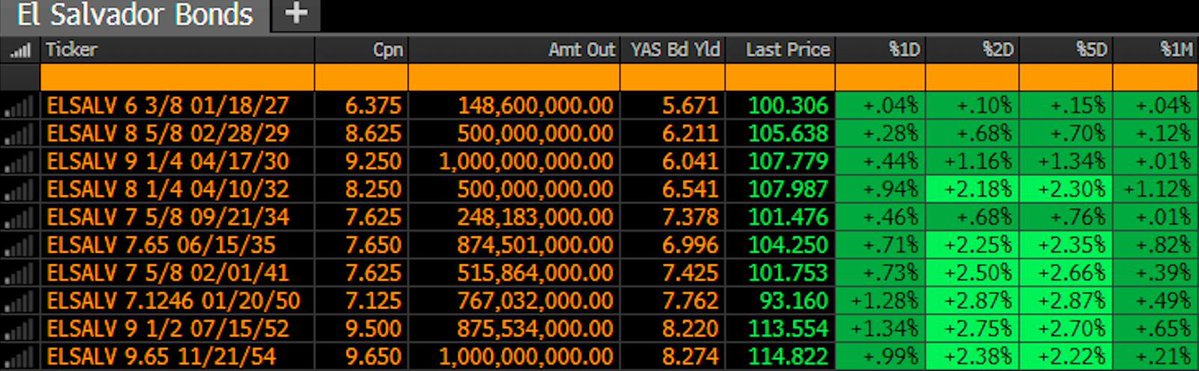Select ticker ELSALV 9 1/2 07/15/52

[168, 328]
